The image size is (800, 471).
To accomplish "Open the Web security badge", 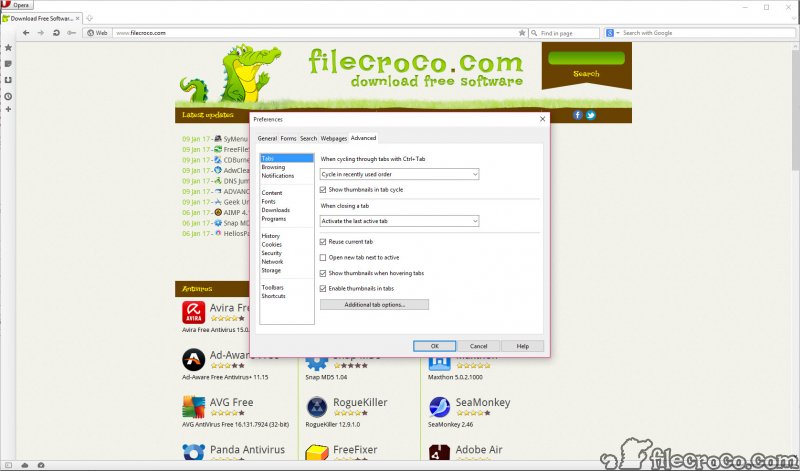I will [x=97, y=33].
